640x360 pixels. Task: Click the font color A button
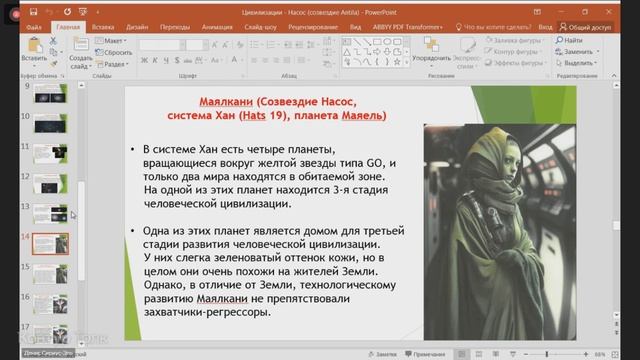pos(234,60)
